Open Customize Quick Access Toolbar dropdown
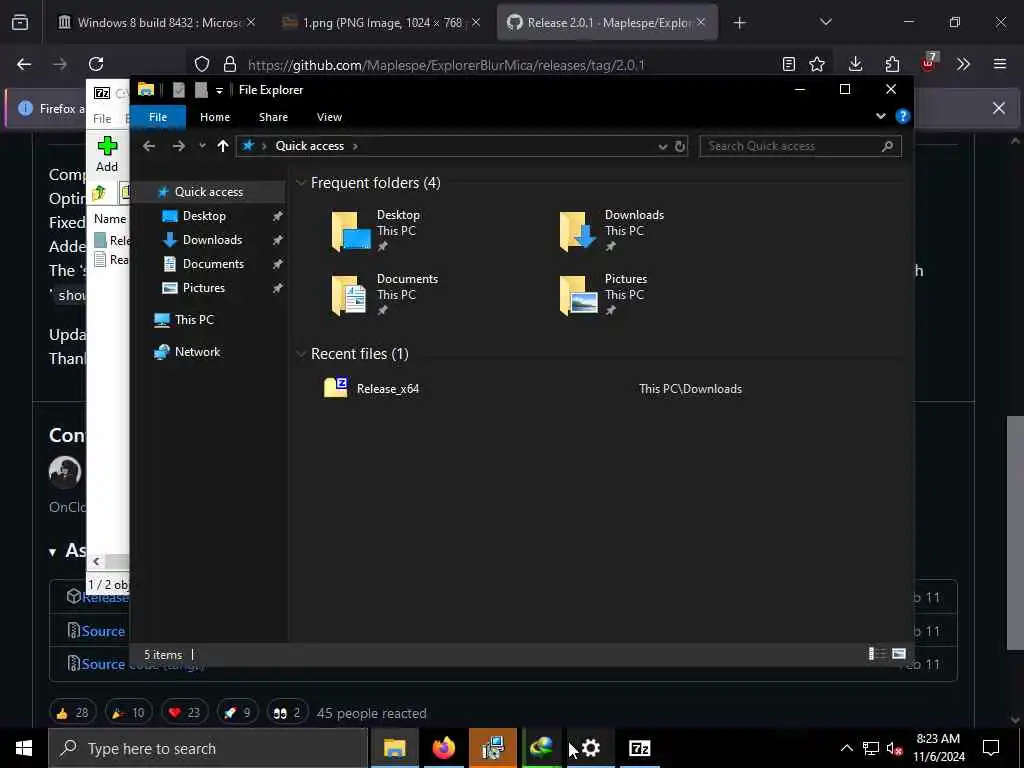The image size is (1024, 768). 219,91
